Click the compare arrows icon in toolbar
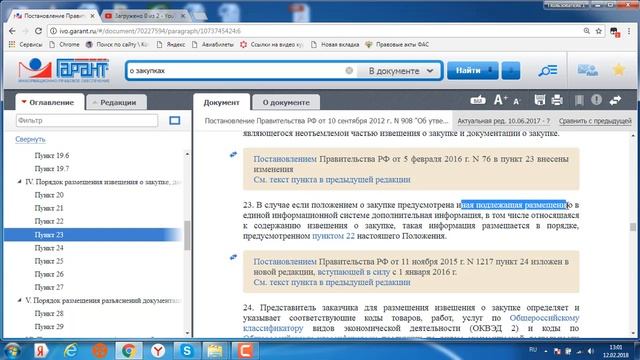The width and height of the screenshot is (640, 360). tap(615, 100)
